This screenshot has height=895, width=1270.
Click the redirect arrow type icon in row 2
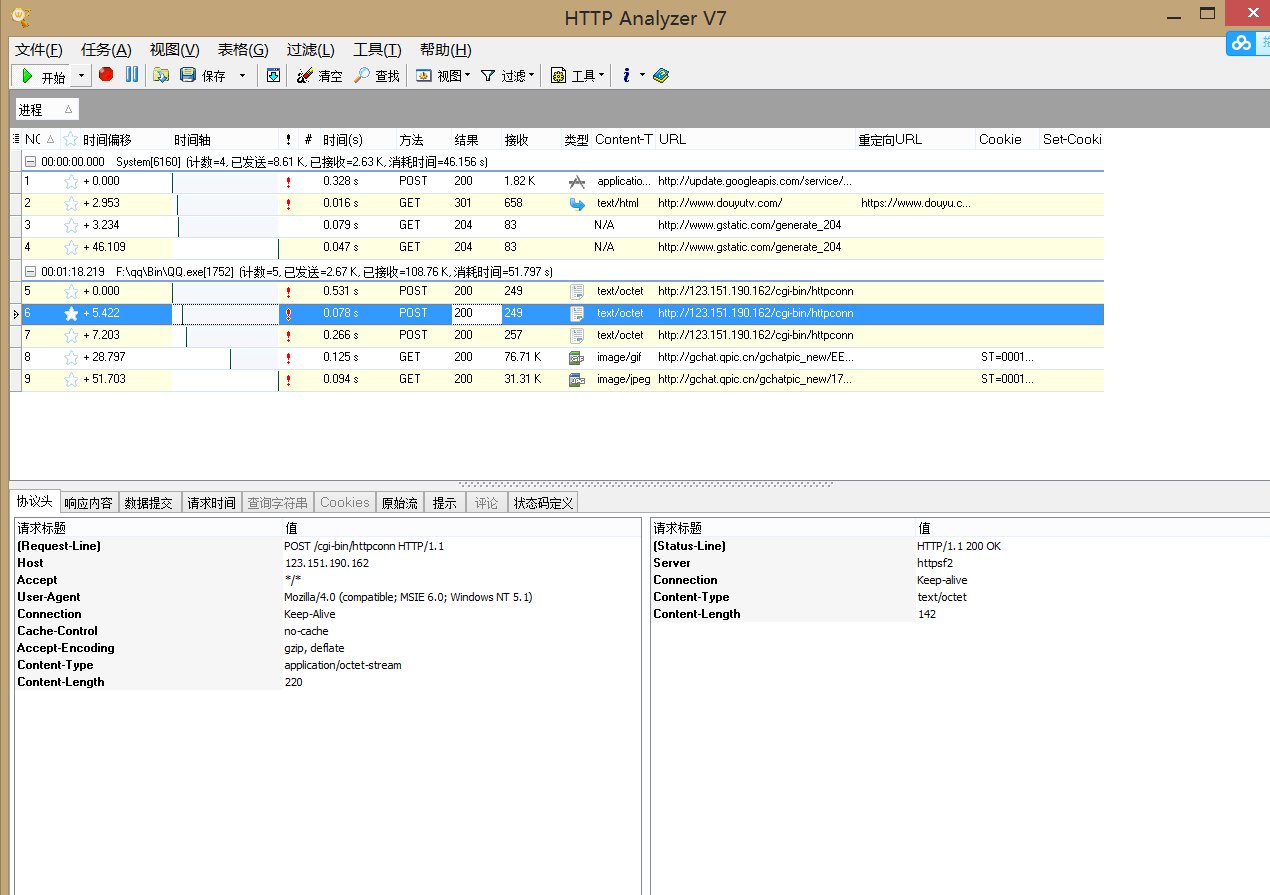coord(577,204)
